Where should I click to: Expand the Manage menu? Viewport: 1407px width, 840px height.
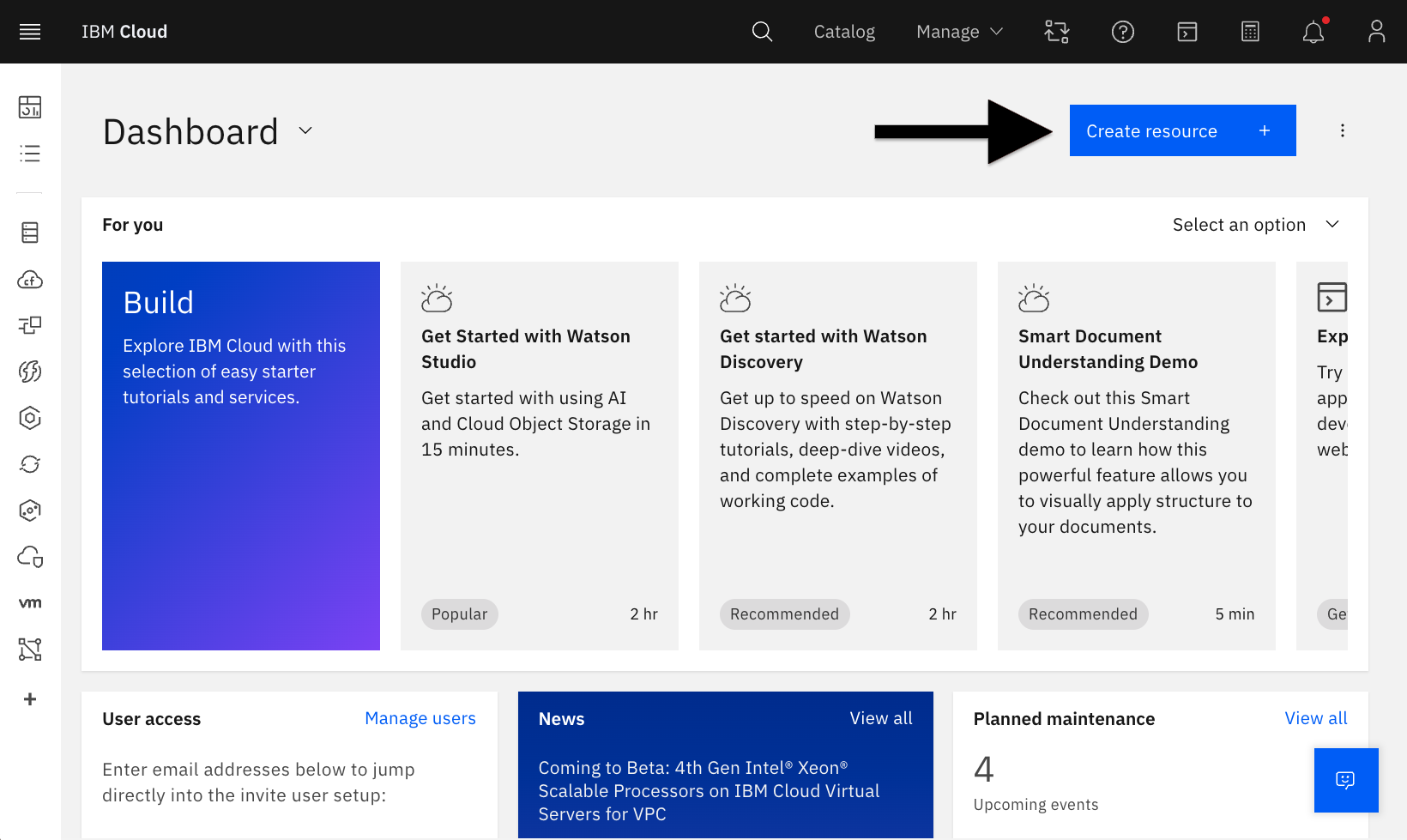[959, 32]
